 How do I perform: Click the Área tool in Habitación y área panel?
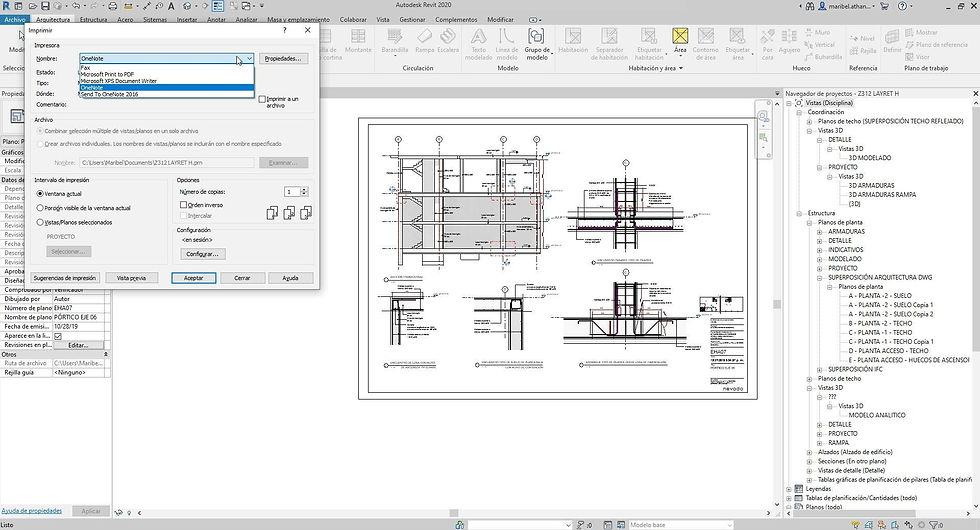(680, 41)
